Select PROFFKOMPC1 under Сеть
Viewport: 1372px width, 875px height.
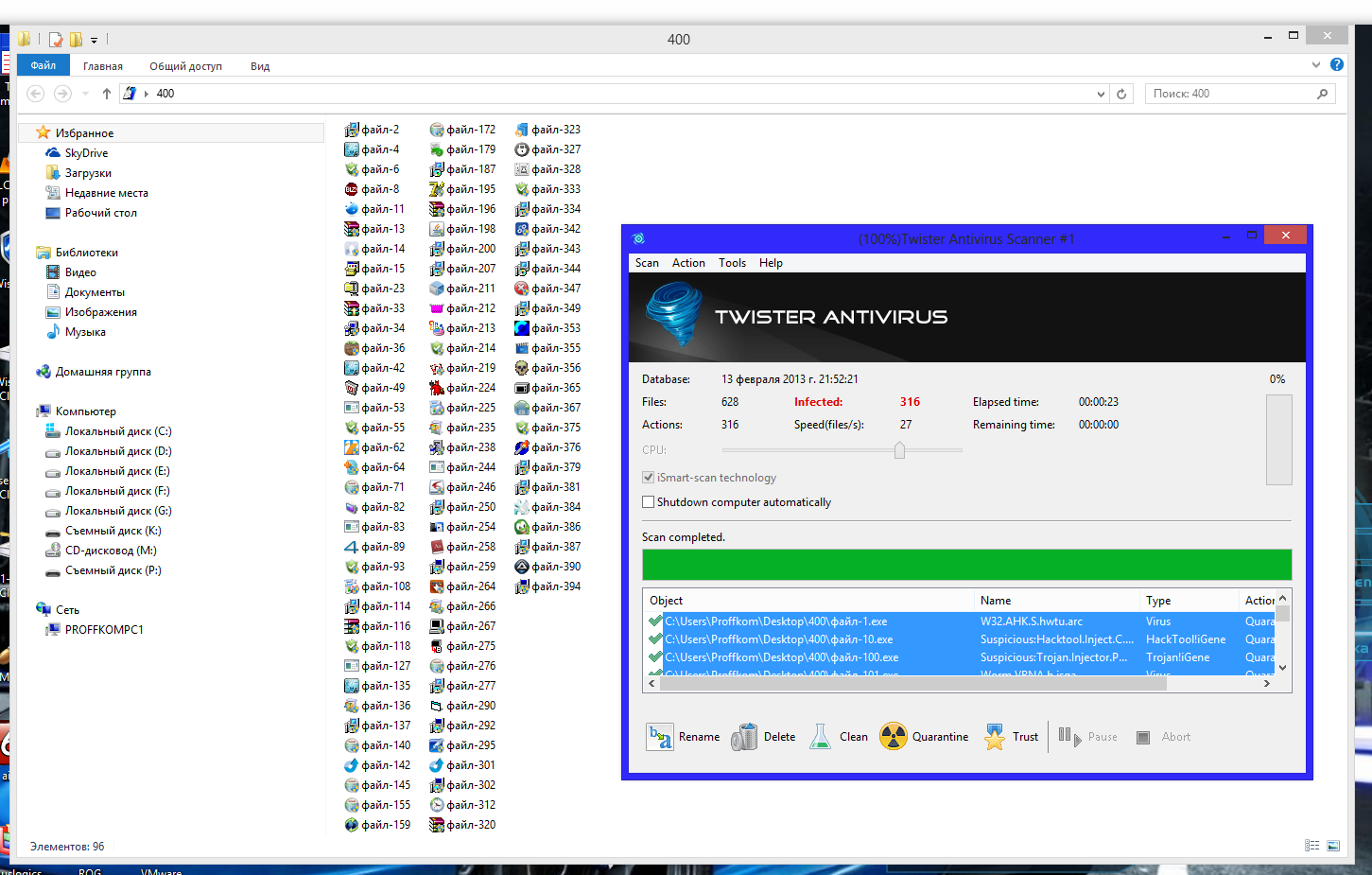(x=95, y=630)
